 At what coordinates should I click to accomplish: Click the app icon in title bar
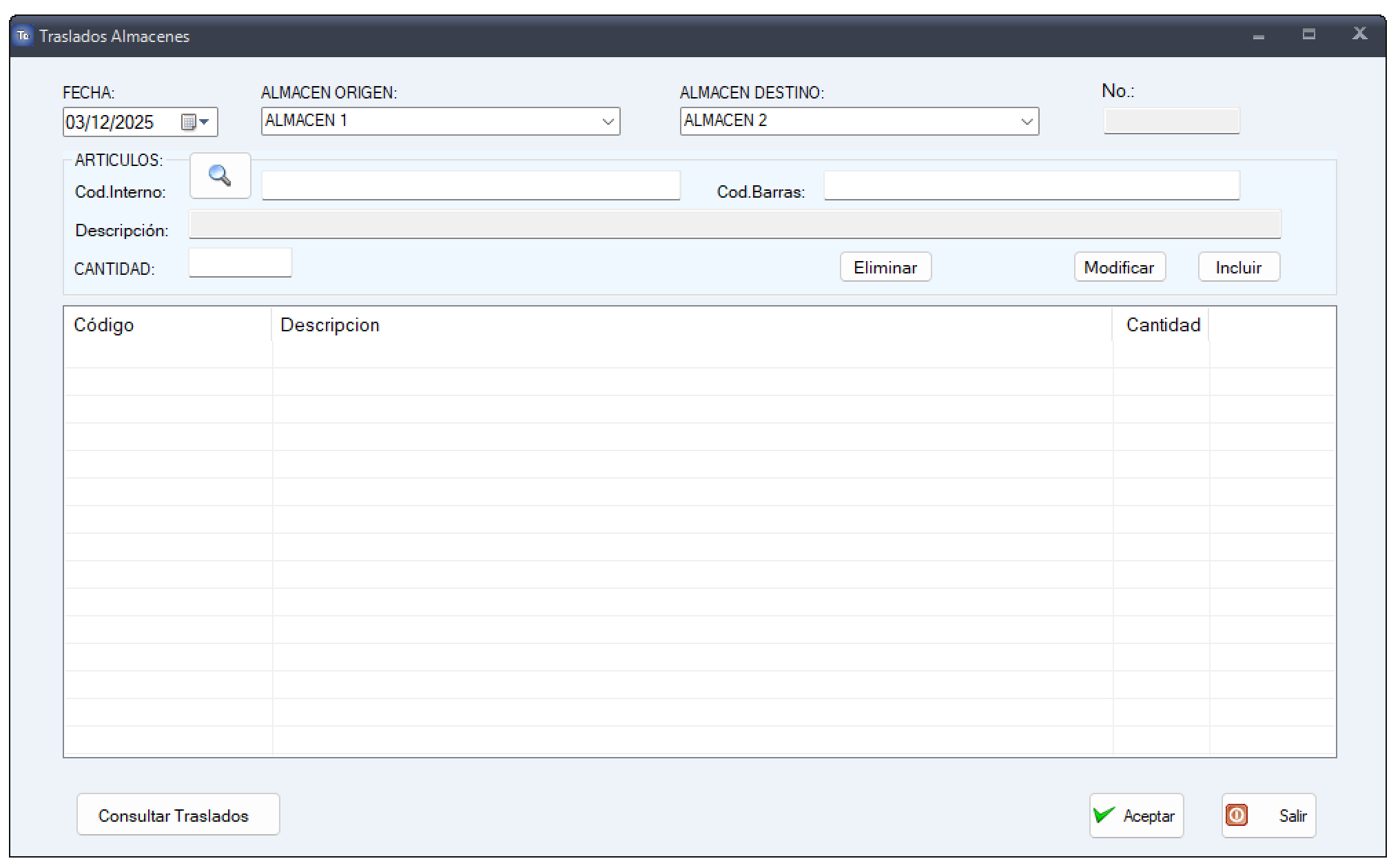(x=23, y=36)
